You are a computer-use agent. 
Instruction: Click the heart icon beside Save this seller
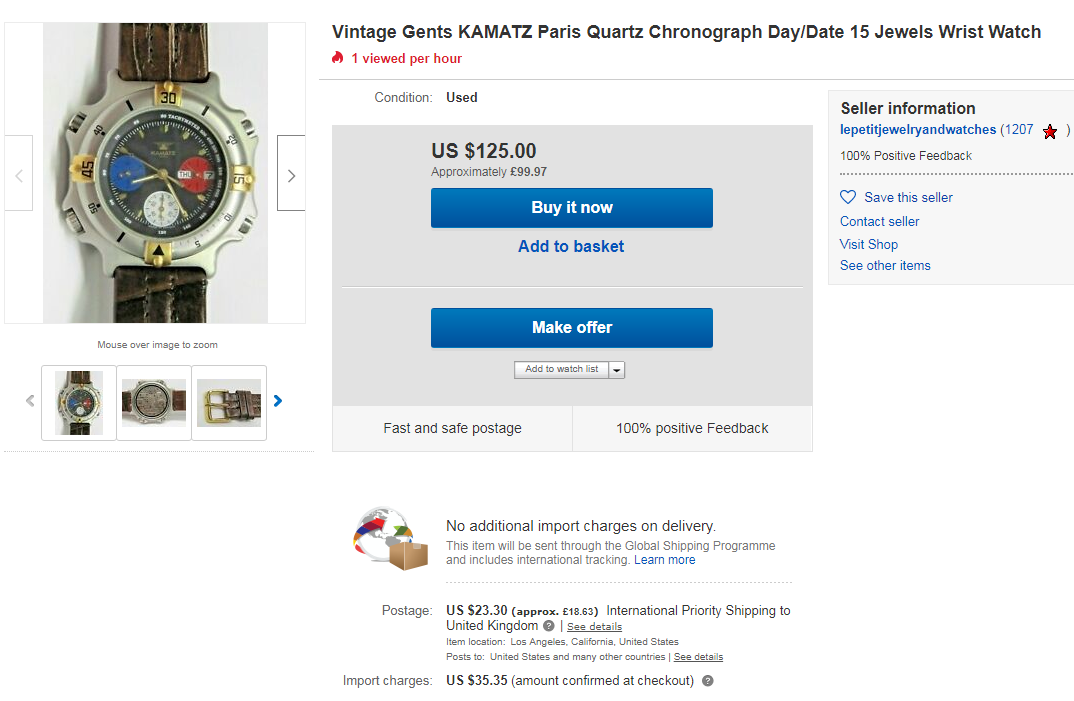click(848, 197)
